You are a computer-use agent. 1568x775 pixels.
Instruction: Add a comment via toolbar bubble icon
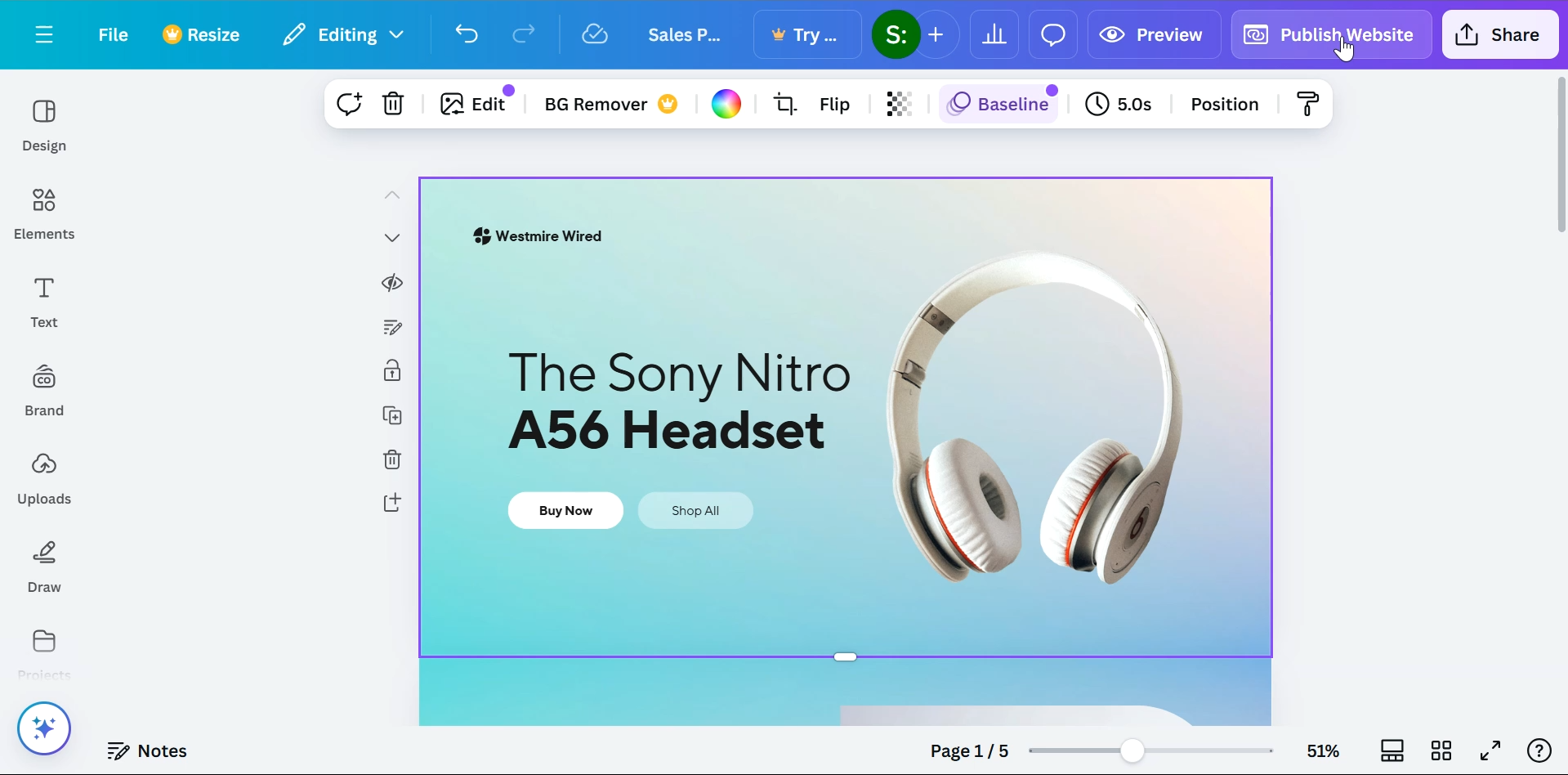pyautogui.click(x=350, y=104)
